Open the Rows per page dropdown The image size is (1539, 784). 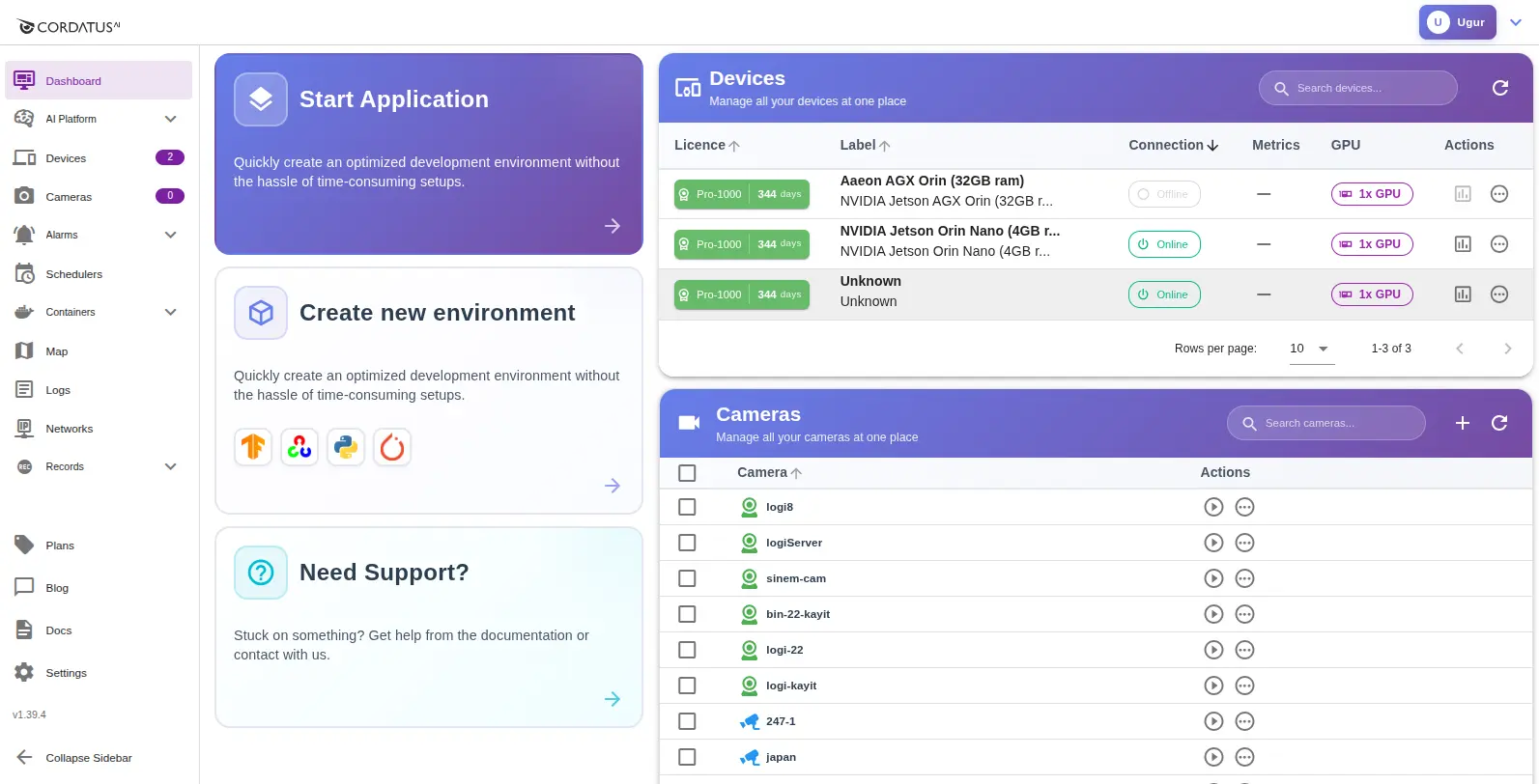point(1312,349)
